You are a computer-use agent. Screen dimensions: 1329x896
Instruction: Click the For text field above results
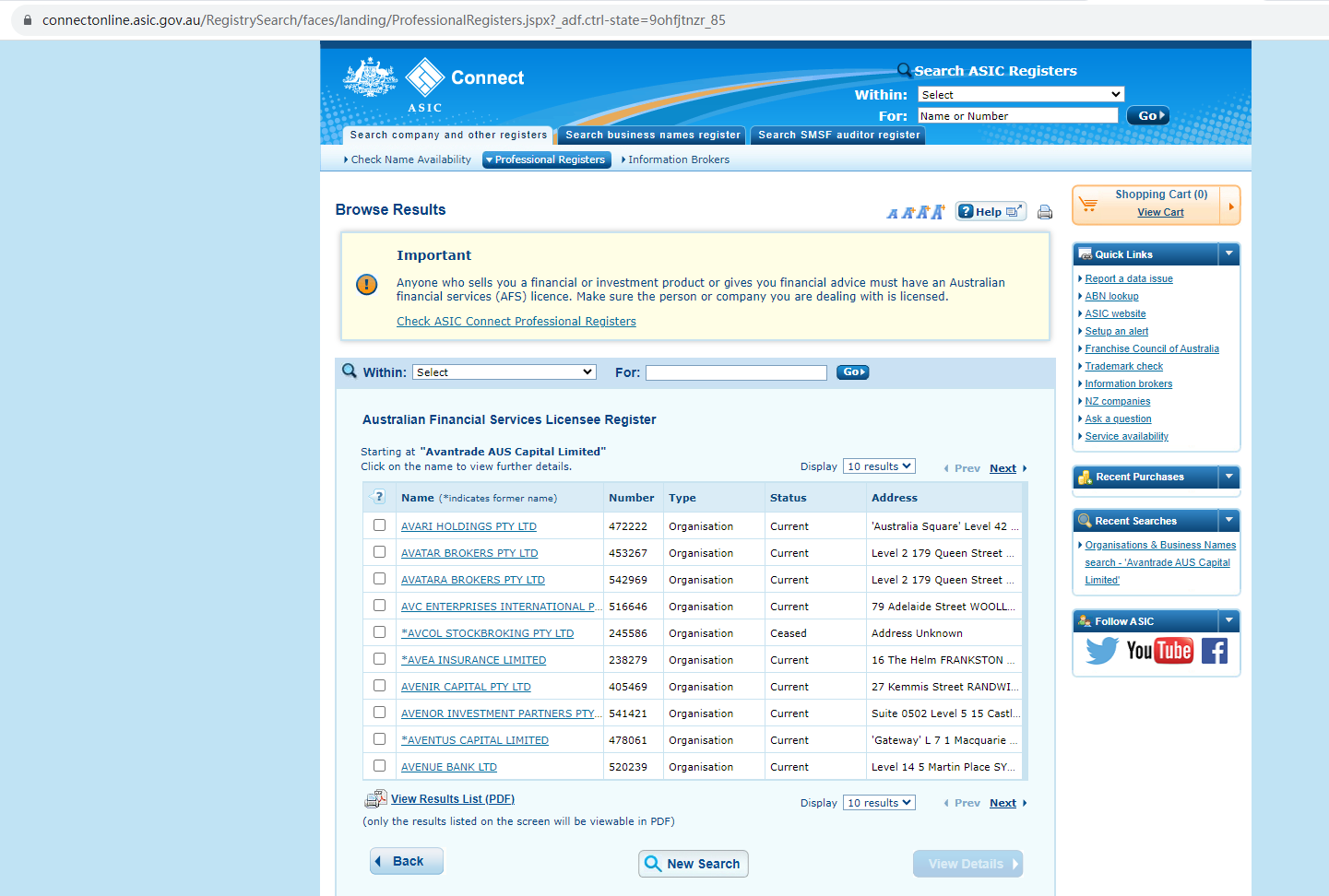point(736,372)
